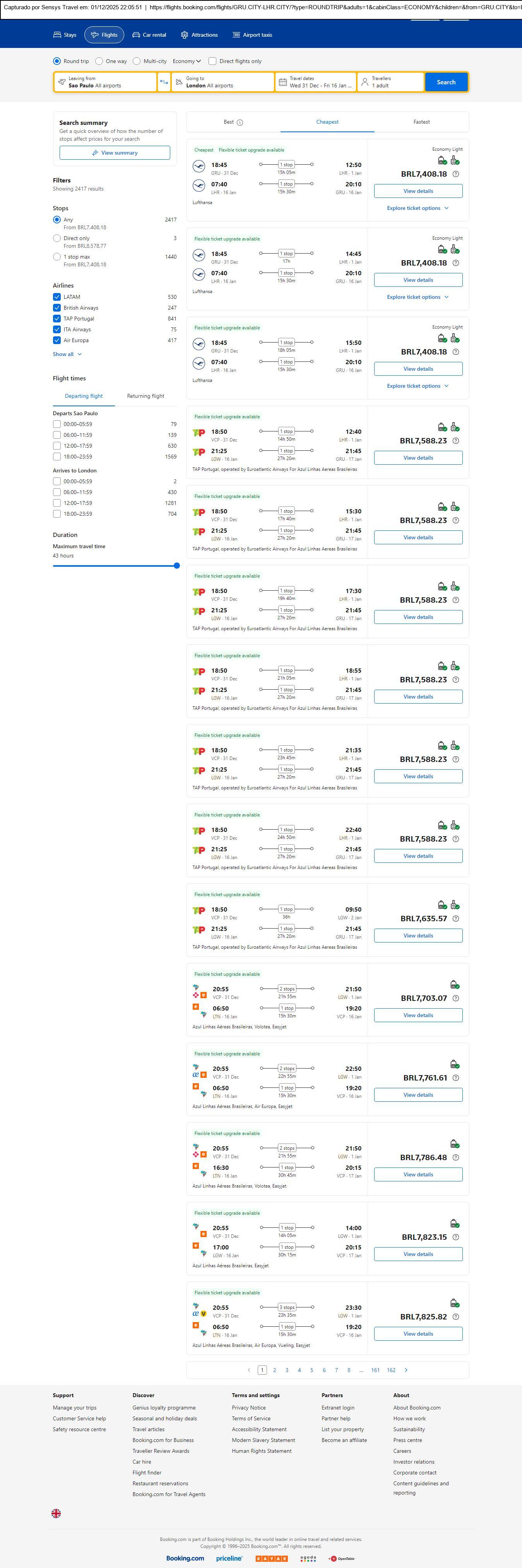Click the calendar icon in Travel dates field

(x=282, y=82)
